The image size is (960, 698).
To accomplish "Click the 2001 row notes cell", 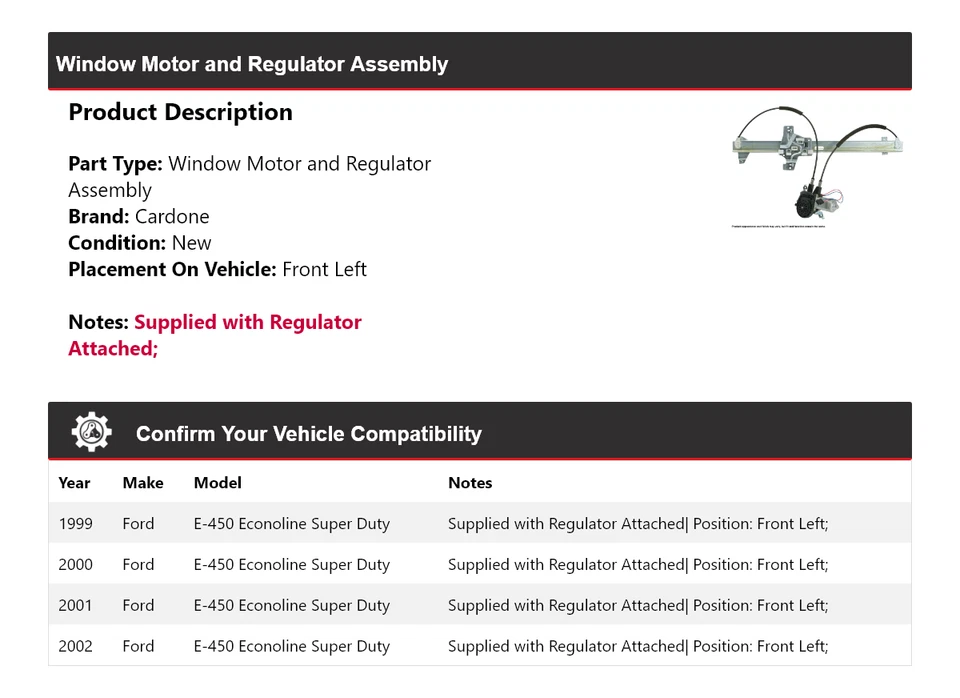I will [638, 606].
